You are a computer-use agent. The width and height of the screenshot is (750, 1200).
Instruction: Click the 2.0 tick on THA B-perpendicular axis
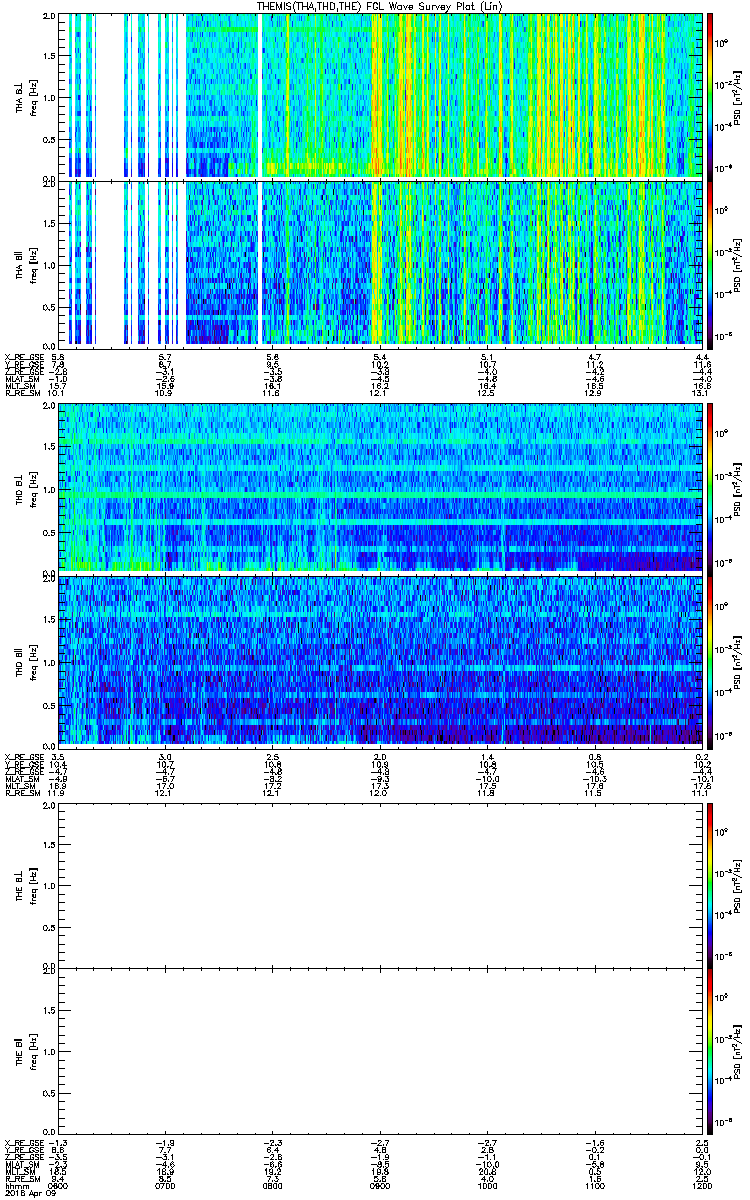click(49, 17)
